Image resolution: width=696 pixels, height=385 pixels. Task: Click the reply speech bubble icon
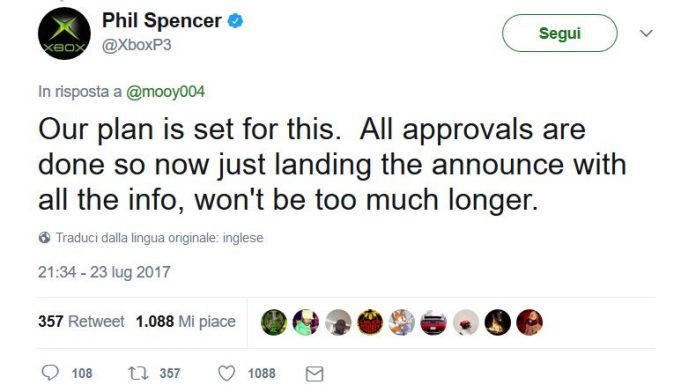(x=50, y=373)
